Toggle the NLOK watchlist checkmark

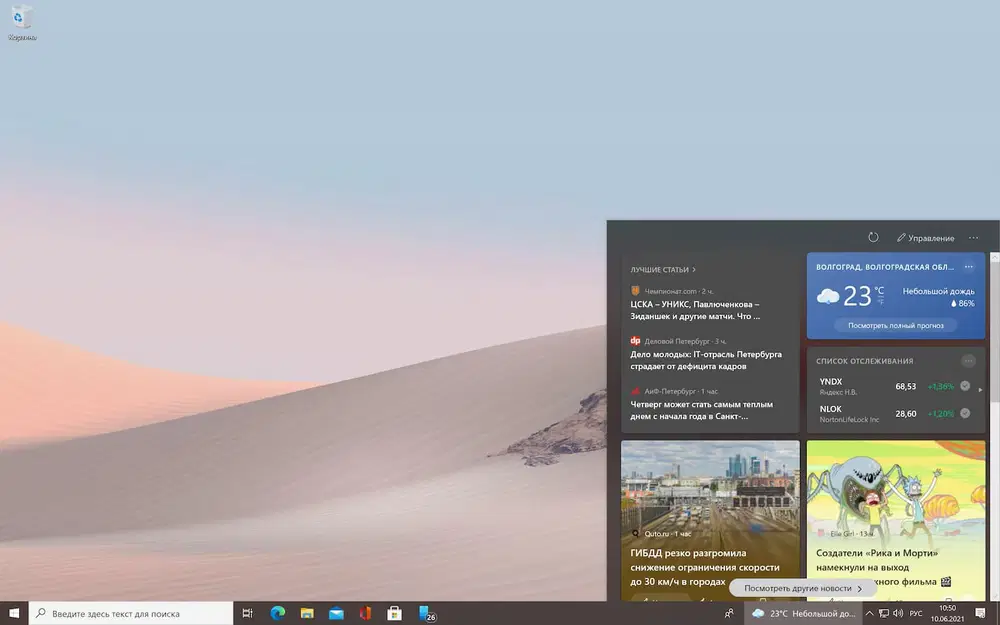point(965,413)
